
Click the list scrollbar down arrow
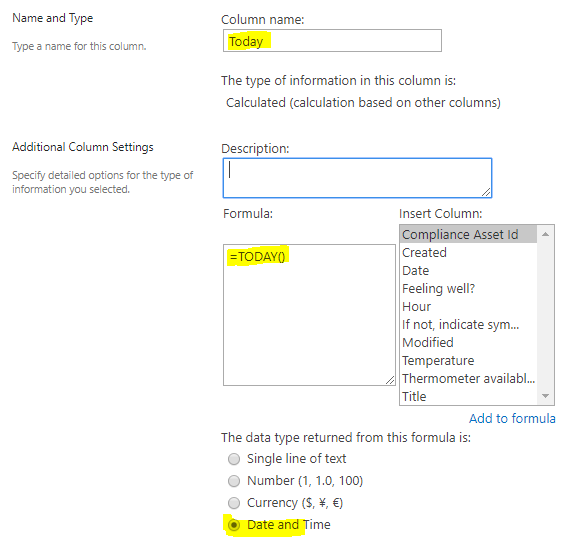pyautogui.click(x=545, y=396)
